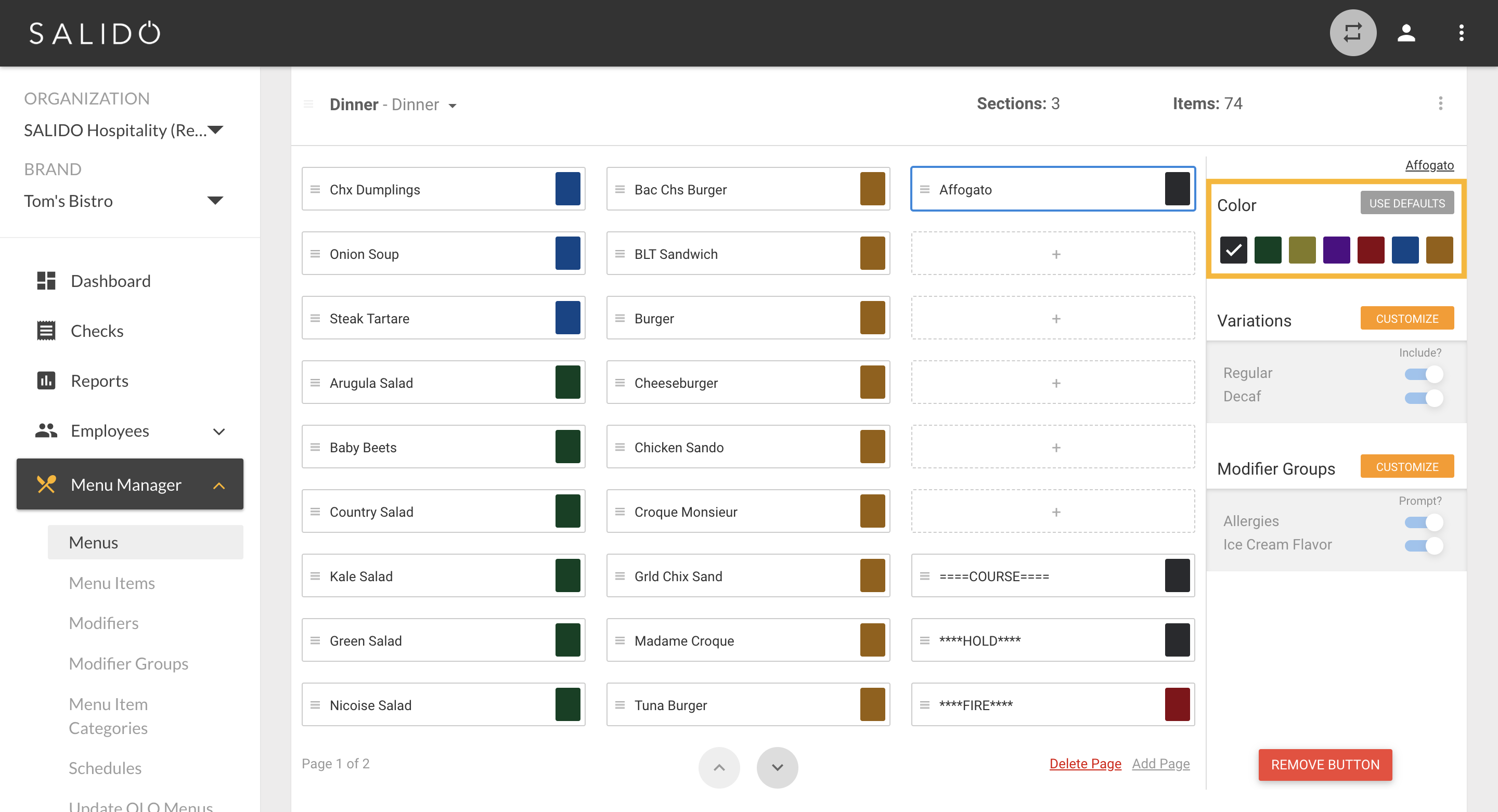This screenshot has width=1498, height=812.
Task: Click the Dashboard grid icon
Action: [46, 281]
